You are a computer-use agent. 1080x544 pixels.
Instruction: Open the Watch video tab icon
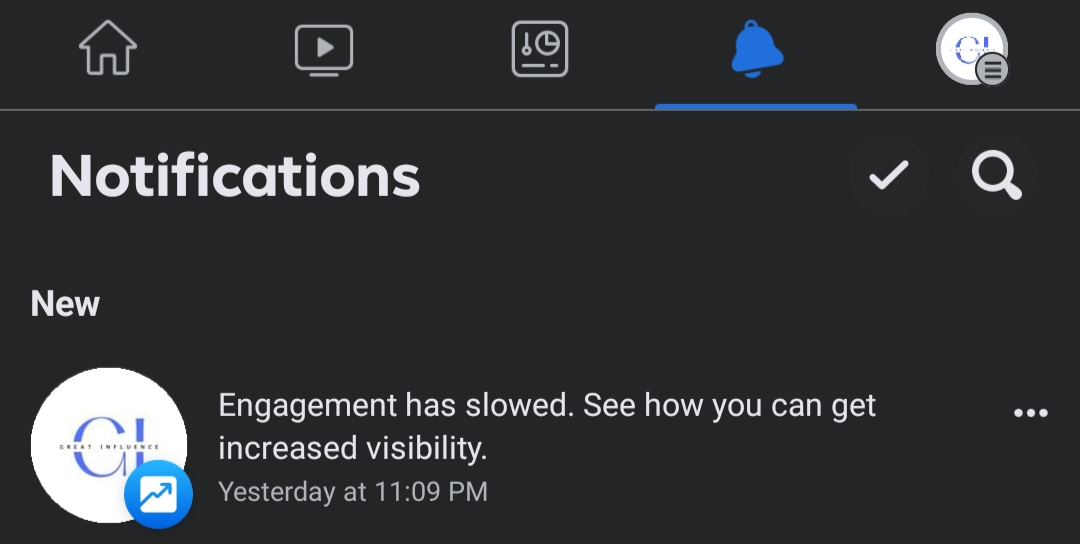[324, 50]
